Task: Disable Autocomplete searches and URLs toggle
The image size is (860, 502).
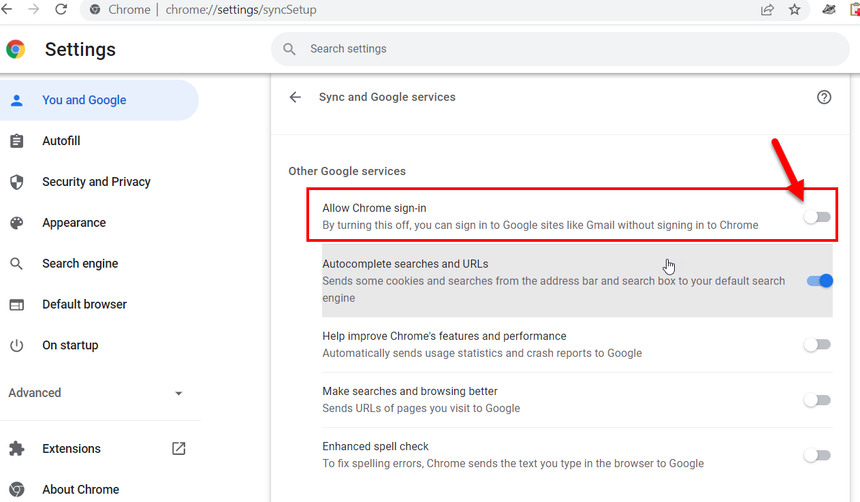Action: (x=819, y=281)
